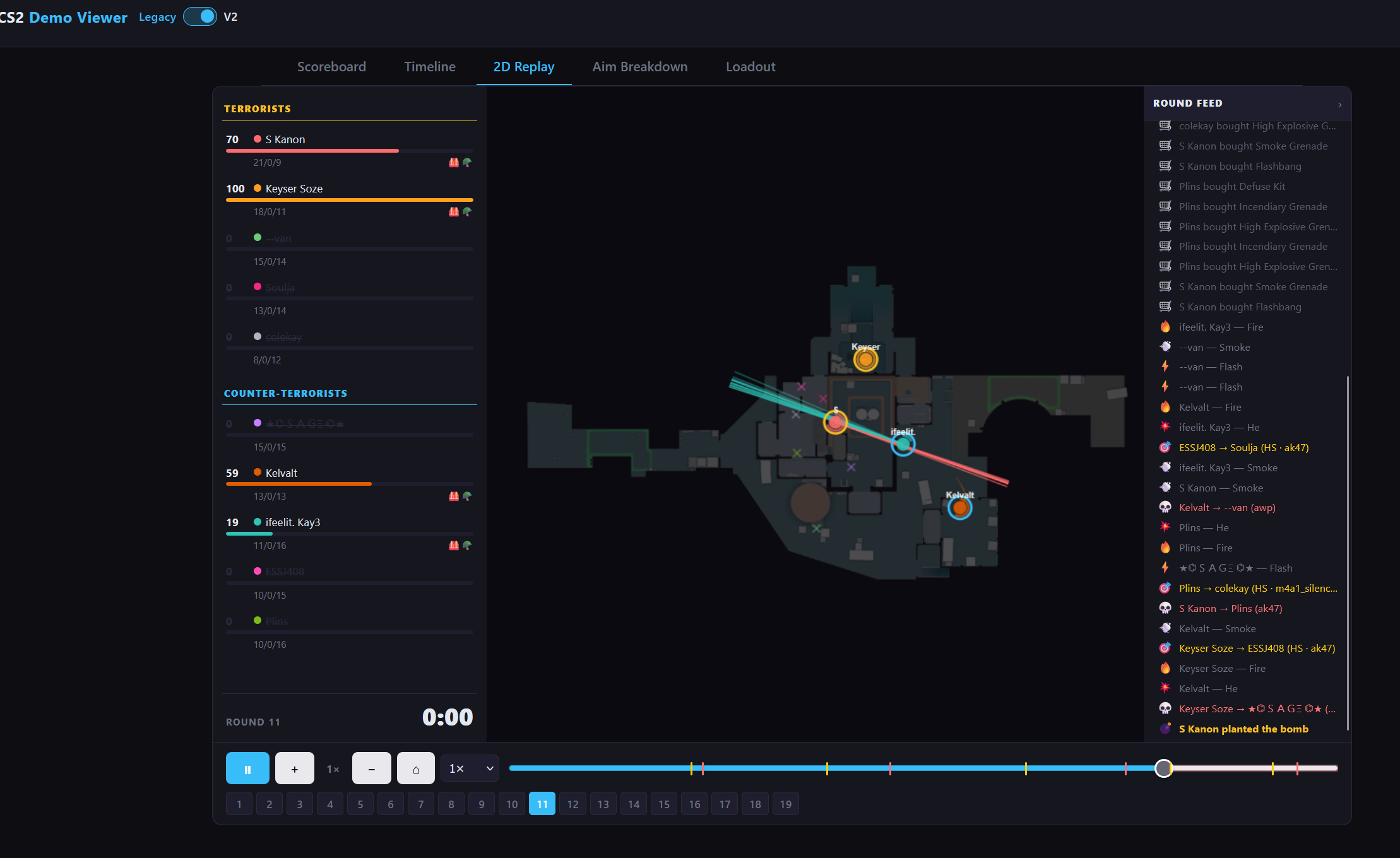Open the Timeline tab

click(430, 67)
